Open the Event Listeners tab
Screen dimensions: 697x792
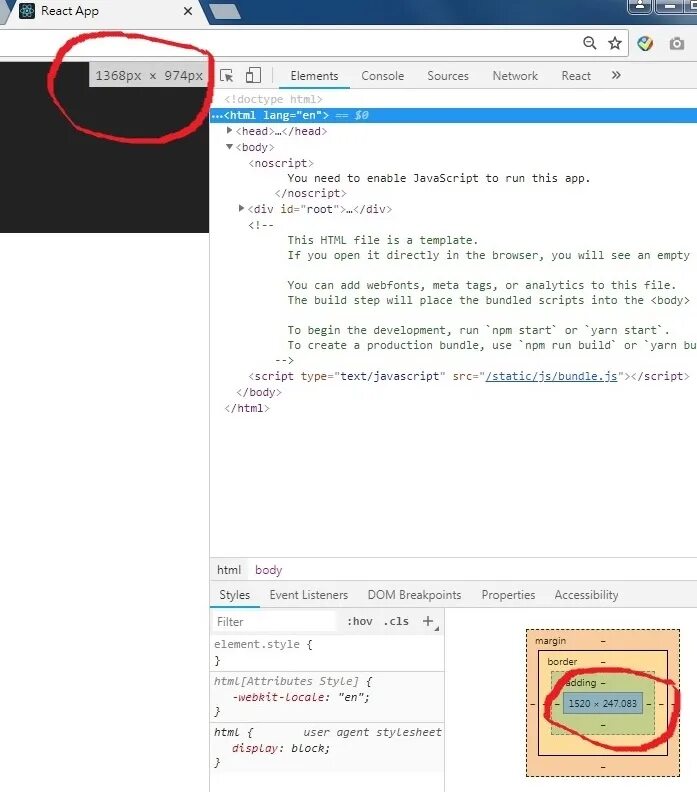(x=309, y=595)
